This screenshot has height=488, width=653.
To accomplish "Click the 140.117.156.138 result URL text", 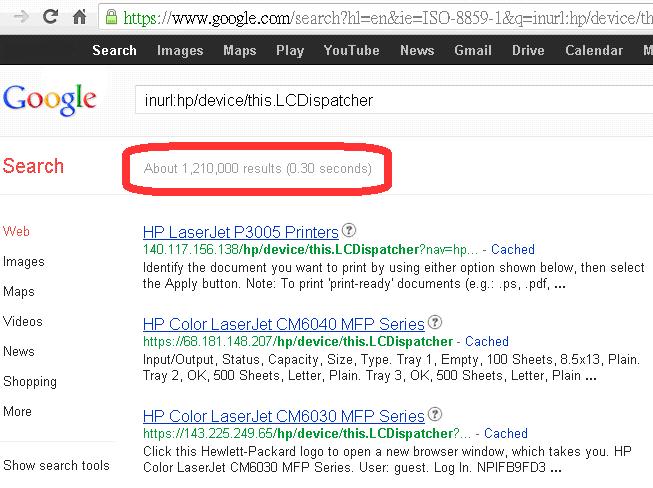I will tap(310, 249).
